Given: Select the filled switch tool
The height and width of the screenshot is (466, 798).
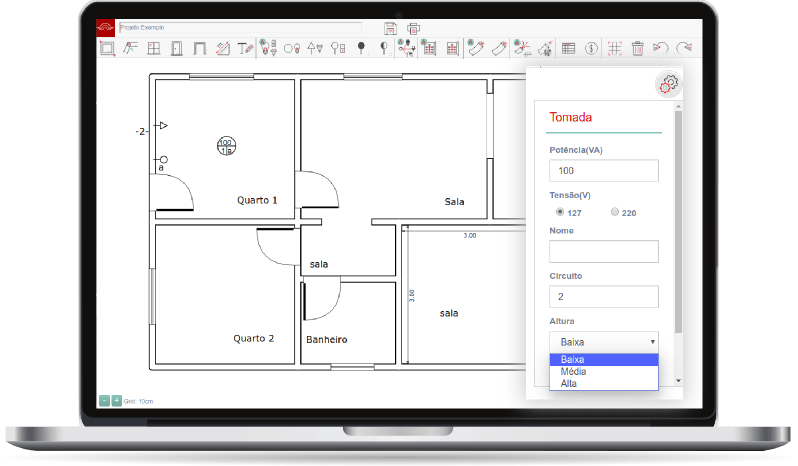Looking at the screenshot, I should (361, 48).
